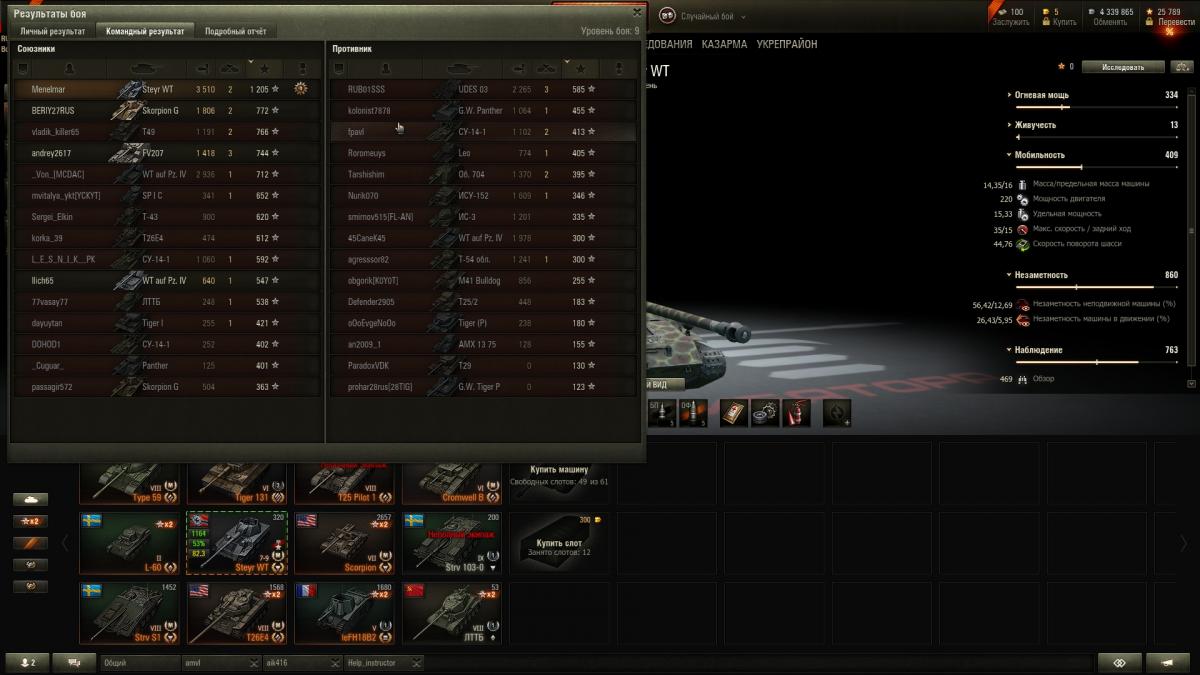Open the Командный результат tab

[x=146, y=31]
